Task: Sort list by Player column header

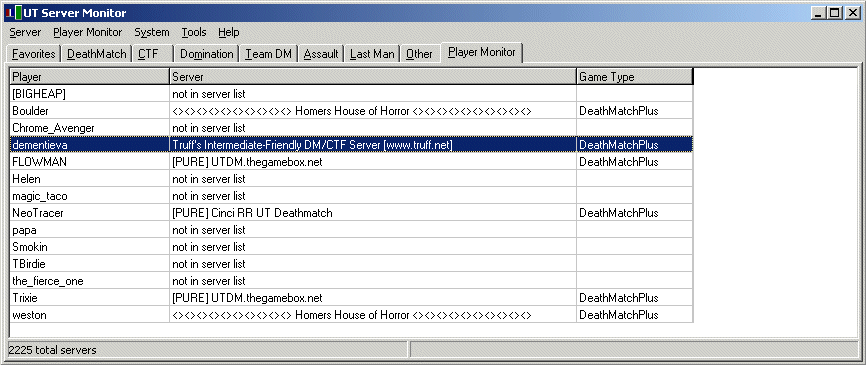Action: click(x=89, y=77)
